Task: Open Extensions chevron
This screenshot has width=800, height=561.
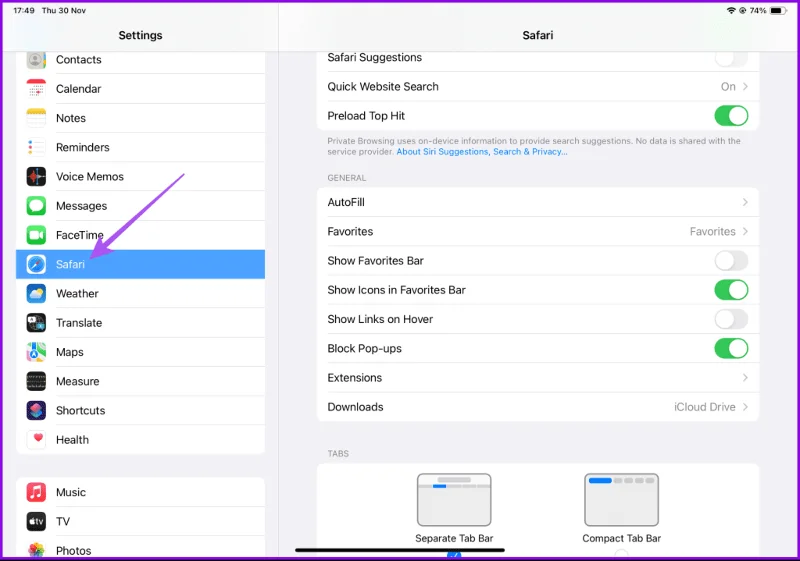Action: coord(745,378)
